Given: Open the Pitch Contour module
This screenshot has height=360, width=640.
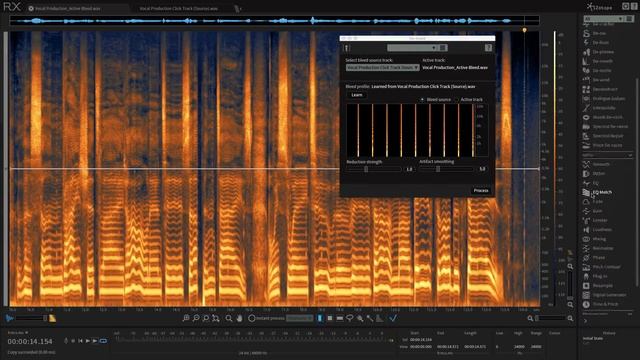Looking at the screenshot, I should (606, 267).
